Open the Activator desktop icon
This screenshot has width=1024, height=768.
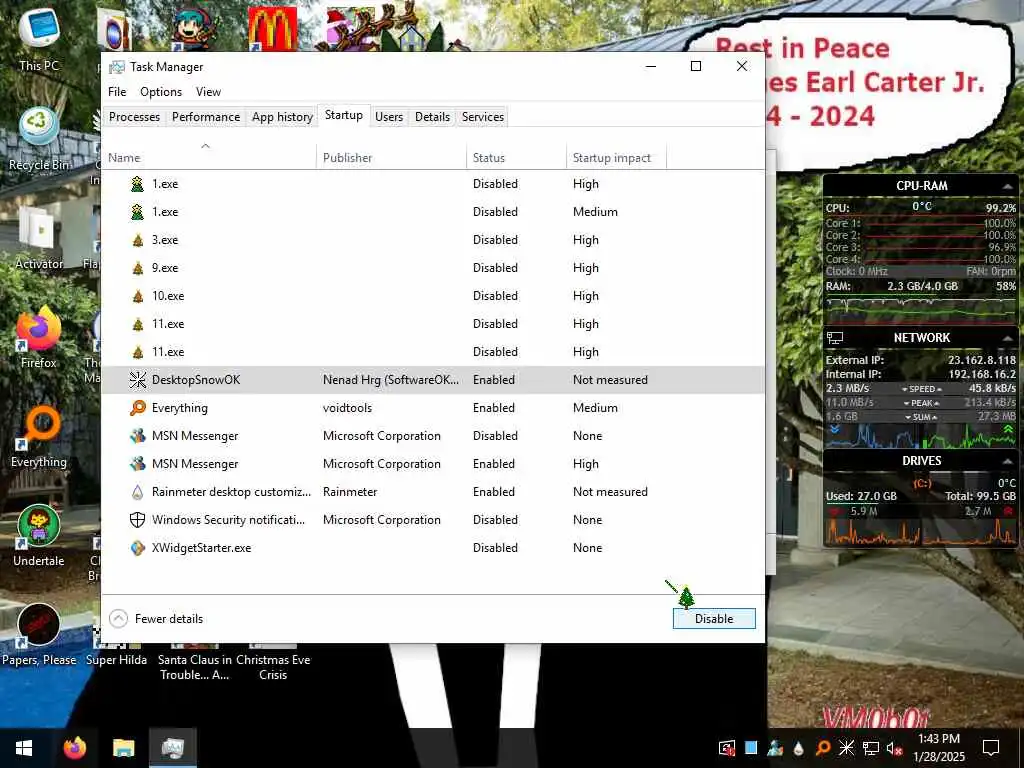coord(39,238)
